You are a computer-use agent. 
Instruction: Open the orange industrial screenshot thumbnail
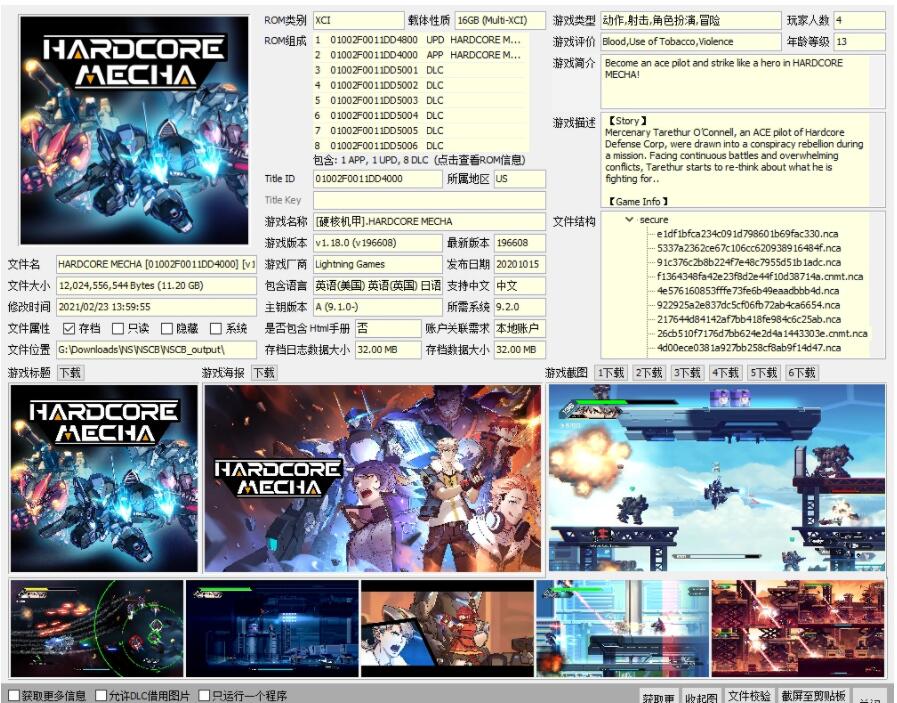point(798,628)
